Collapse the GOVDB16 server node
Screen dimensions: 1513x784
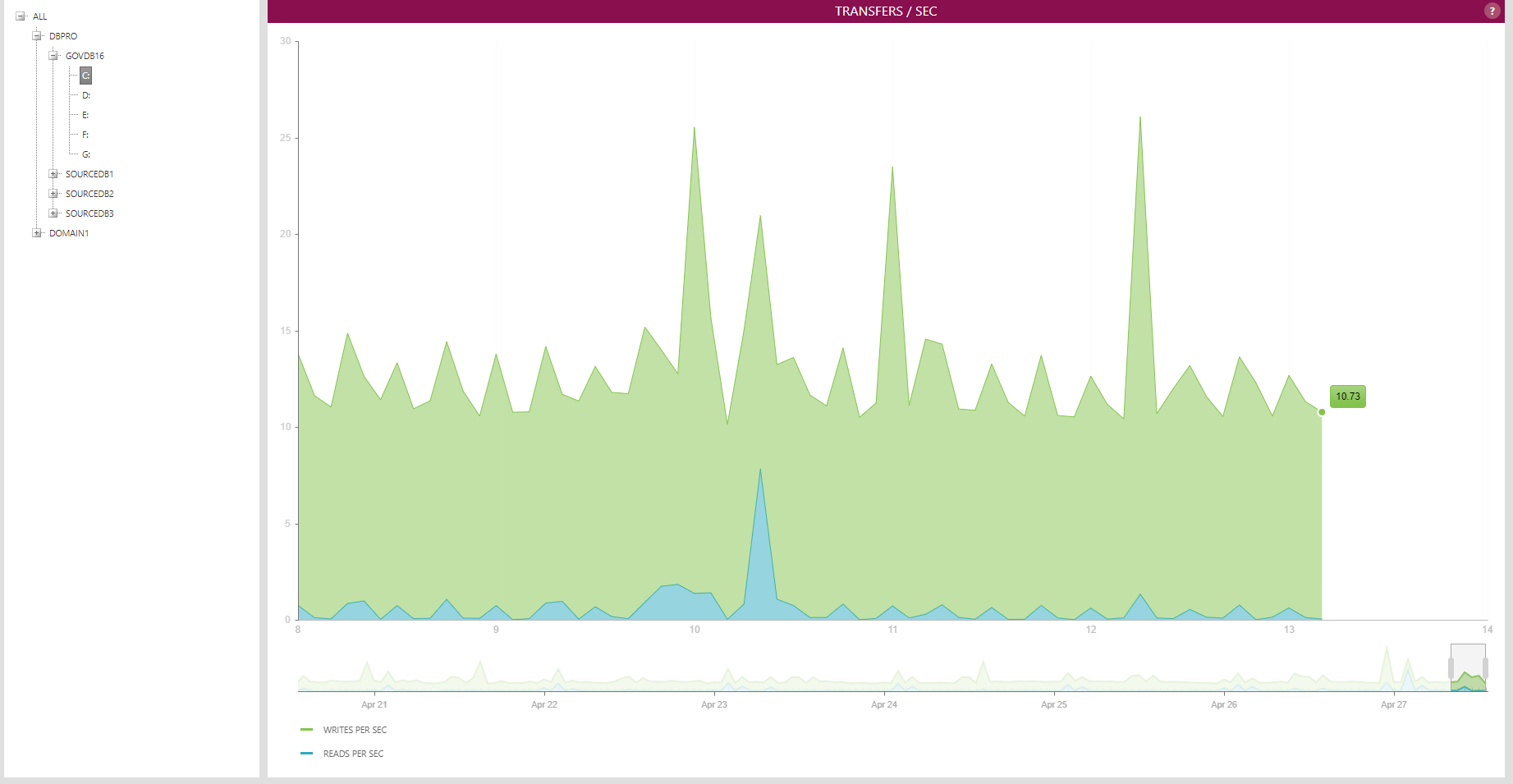[x=53, y=56]
